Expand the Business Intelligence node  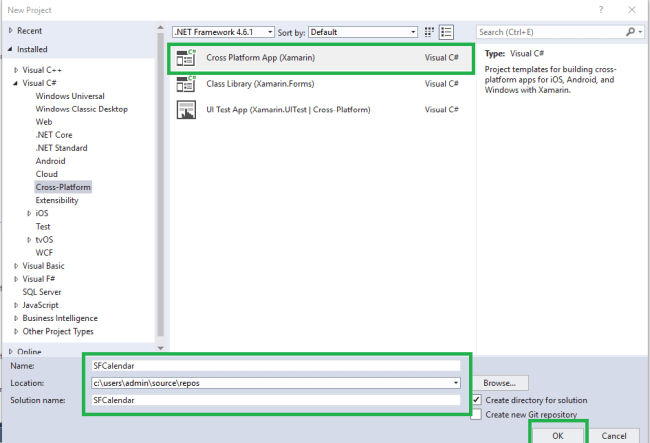point(16,318)
